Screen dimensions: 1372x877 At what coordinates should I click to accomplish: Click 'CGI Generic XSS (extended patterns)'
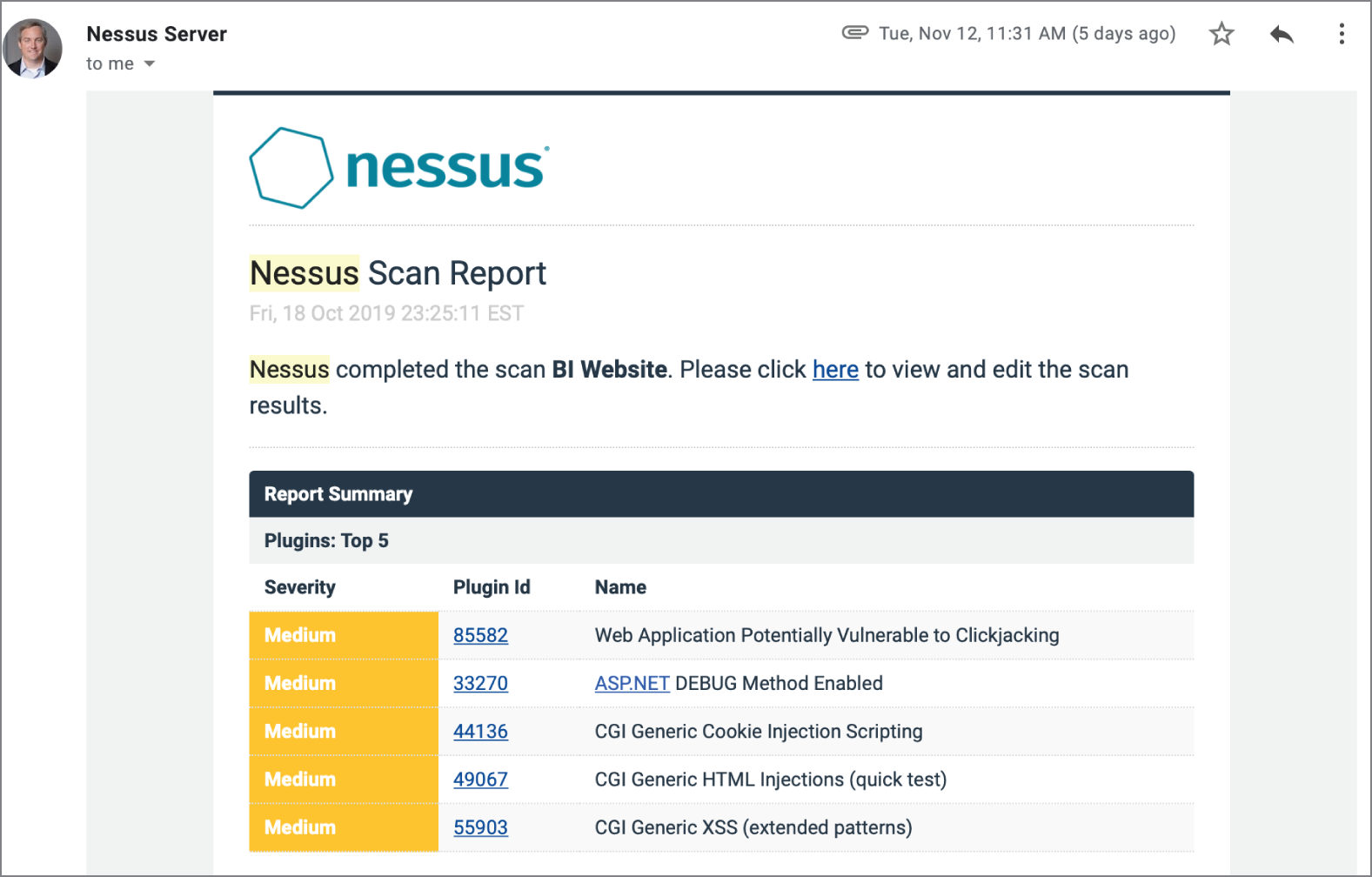click(x=753, y=827)
